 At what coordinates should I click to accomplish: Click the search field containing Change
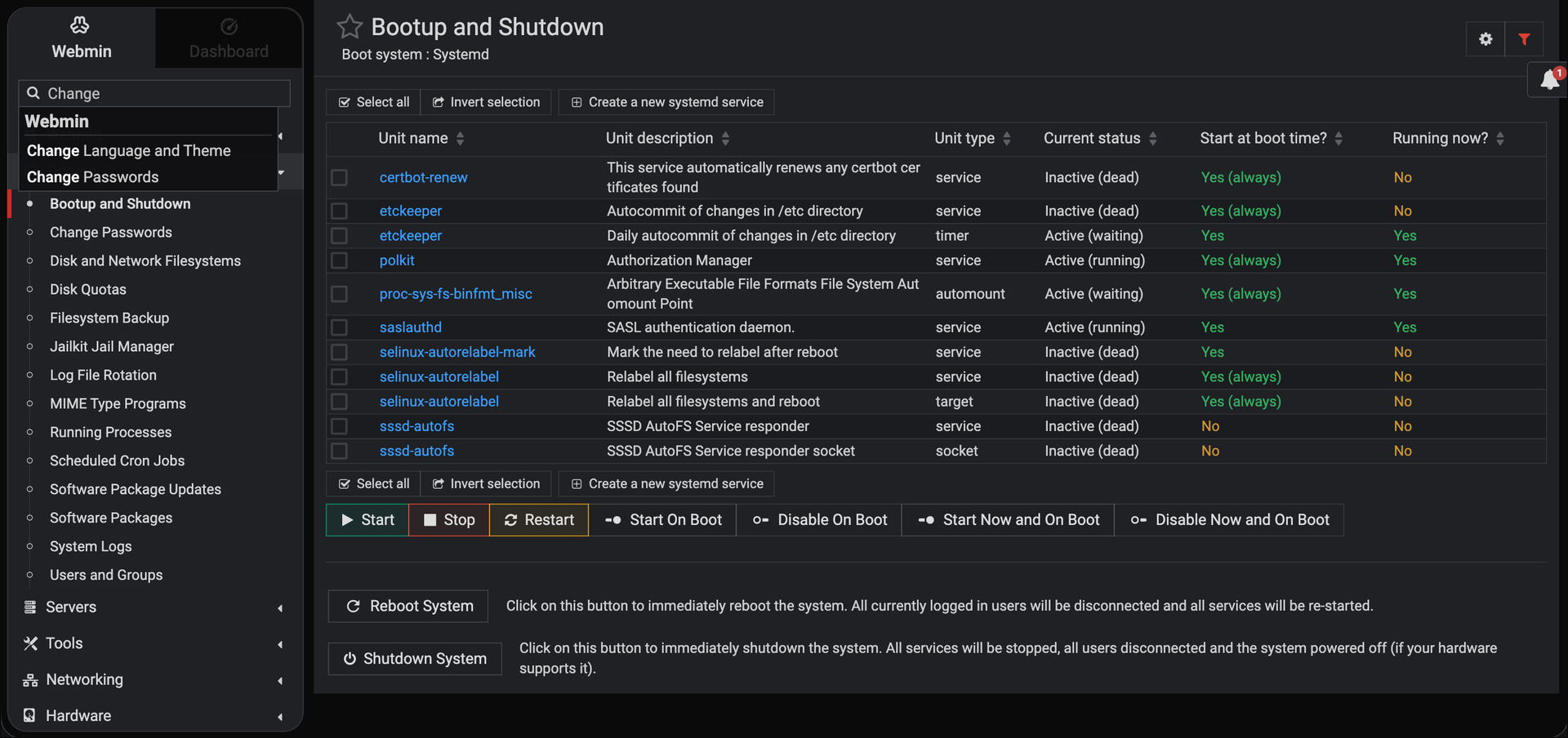(x=154, y=93)
